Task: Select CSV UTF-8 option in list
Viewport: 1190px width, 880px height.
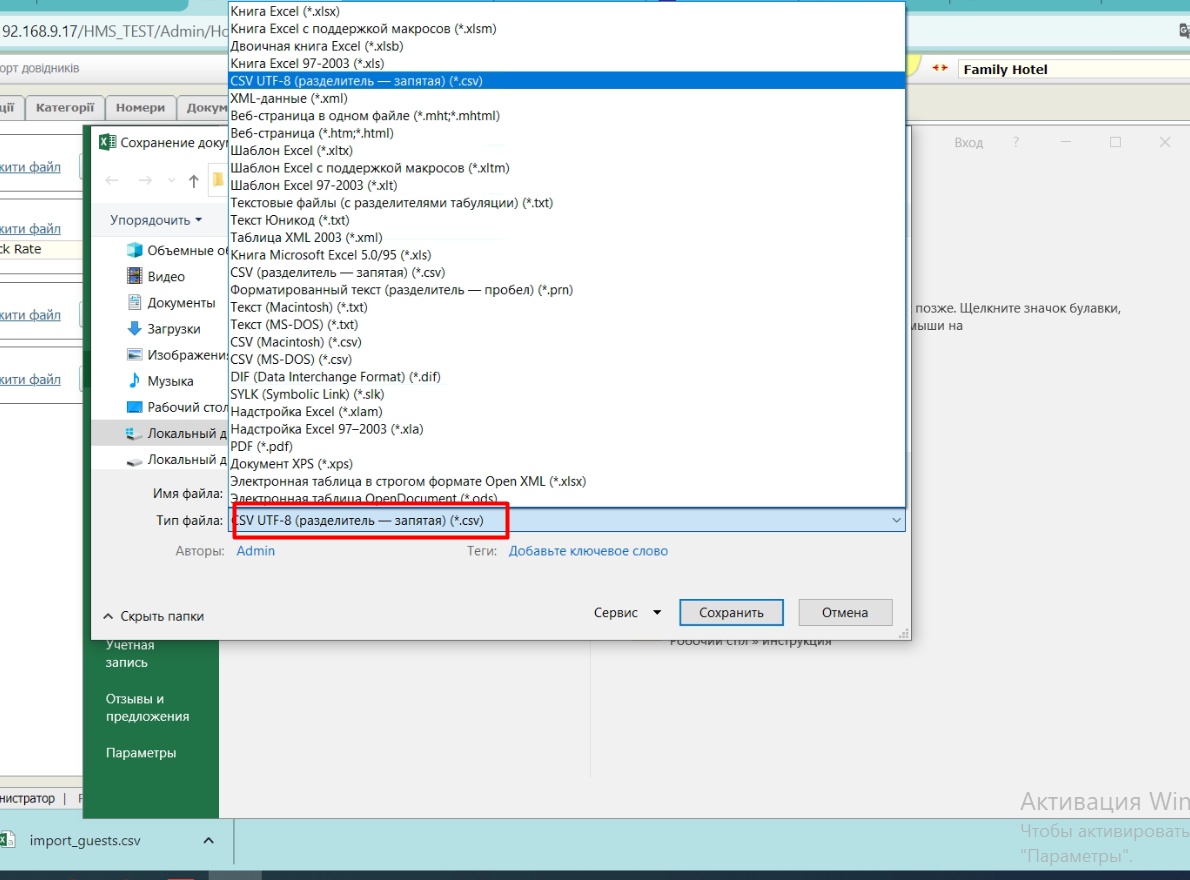Action: pyautogui.click(x=356, y=81)
